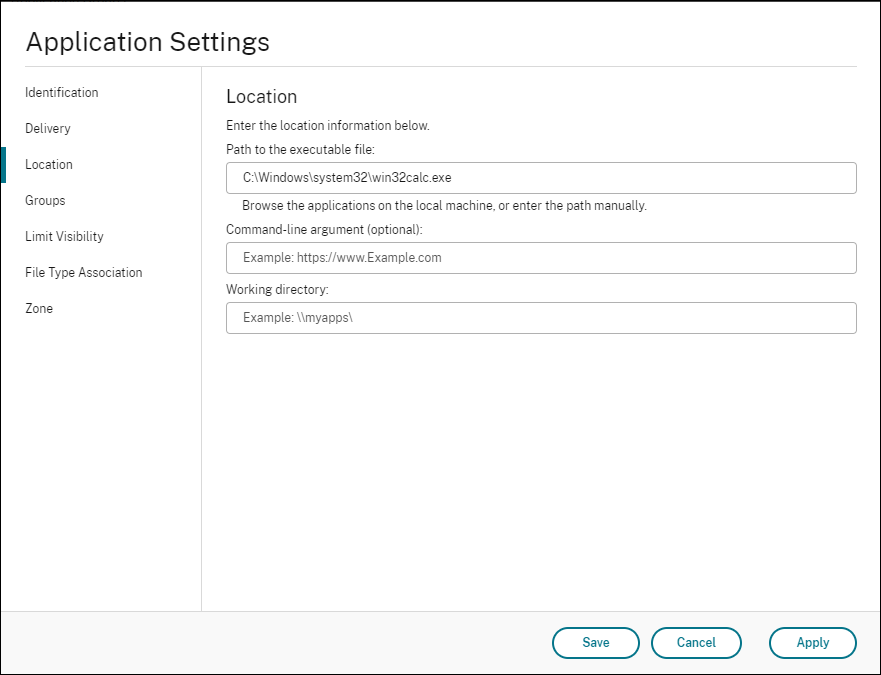Select the Location section in sidebar

(49, 165)
